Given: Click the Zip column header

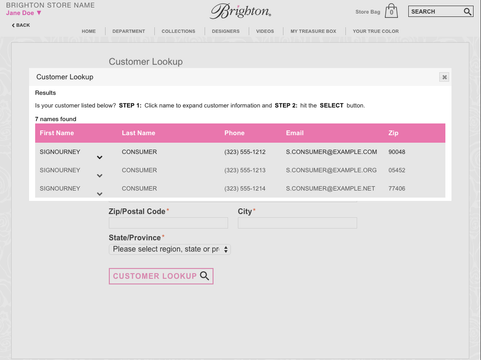Looking at the screenshot, I should pyautogui.click(x=393, y=133).
